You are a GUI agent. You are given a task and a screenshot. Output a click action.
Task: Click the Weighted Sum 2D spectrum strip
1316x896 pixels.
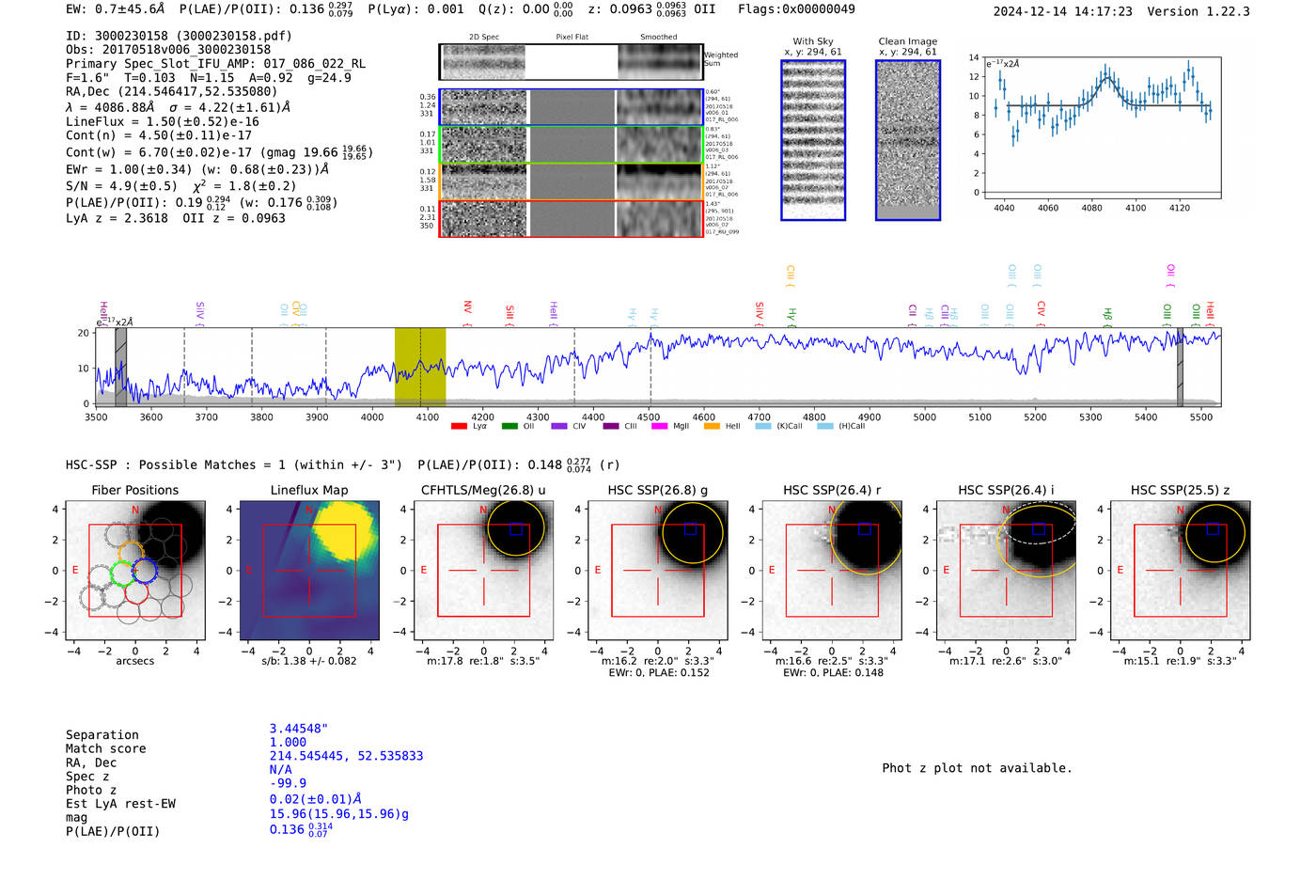[x=571, y=62]
